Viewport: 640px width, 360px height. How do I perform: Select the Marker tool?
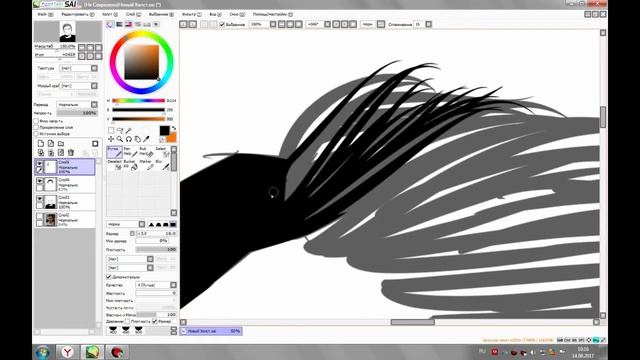(146, 164)
